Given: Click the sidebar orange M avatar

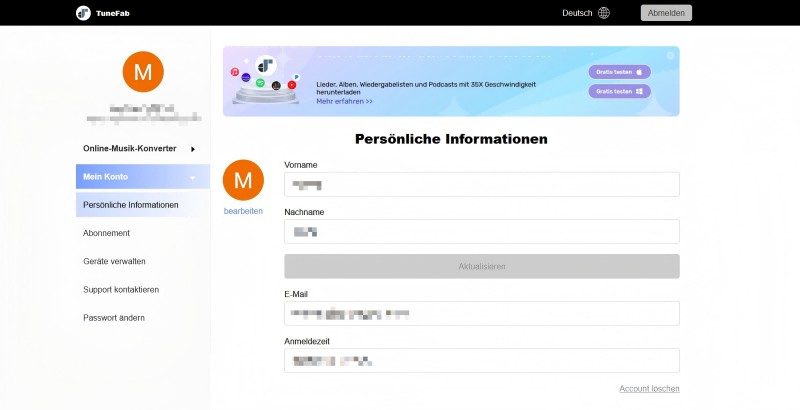Looking at the screenshot, I should [x=143, y=72].
